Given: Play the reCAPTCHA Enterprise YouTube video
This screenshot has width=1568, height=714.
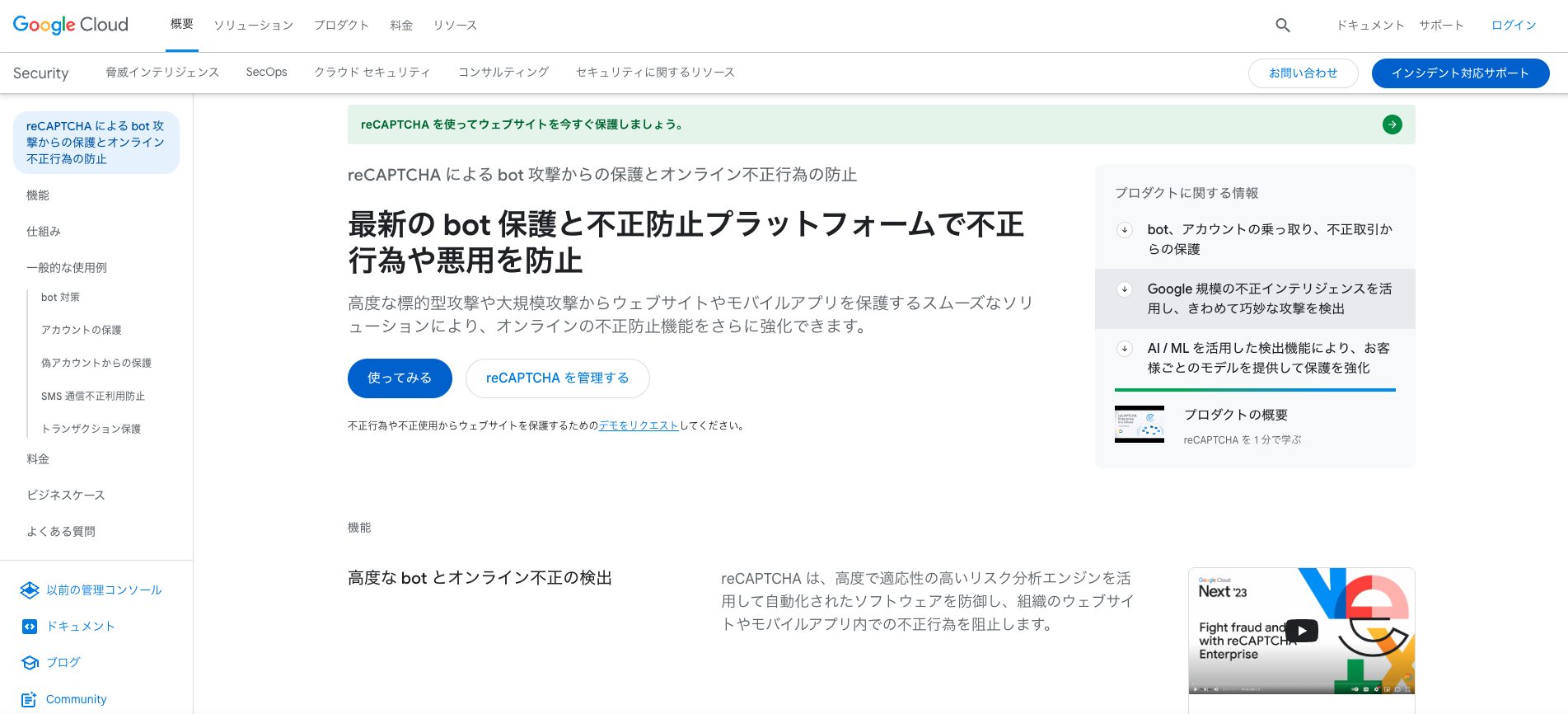Looking at the screenshot, I should click(1302, 631).
